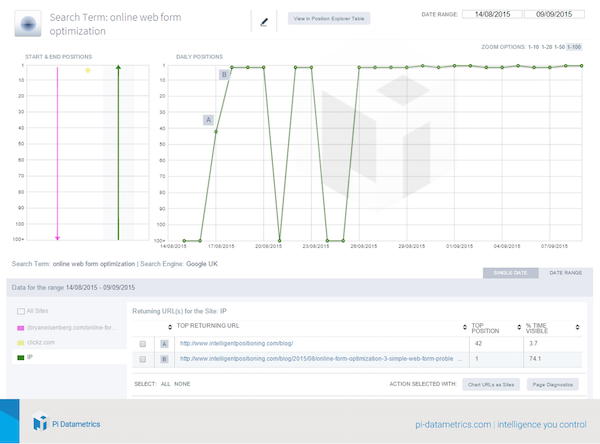Click Page Diagnostics button

553,385
